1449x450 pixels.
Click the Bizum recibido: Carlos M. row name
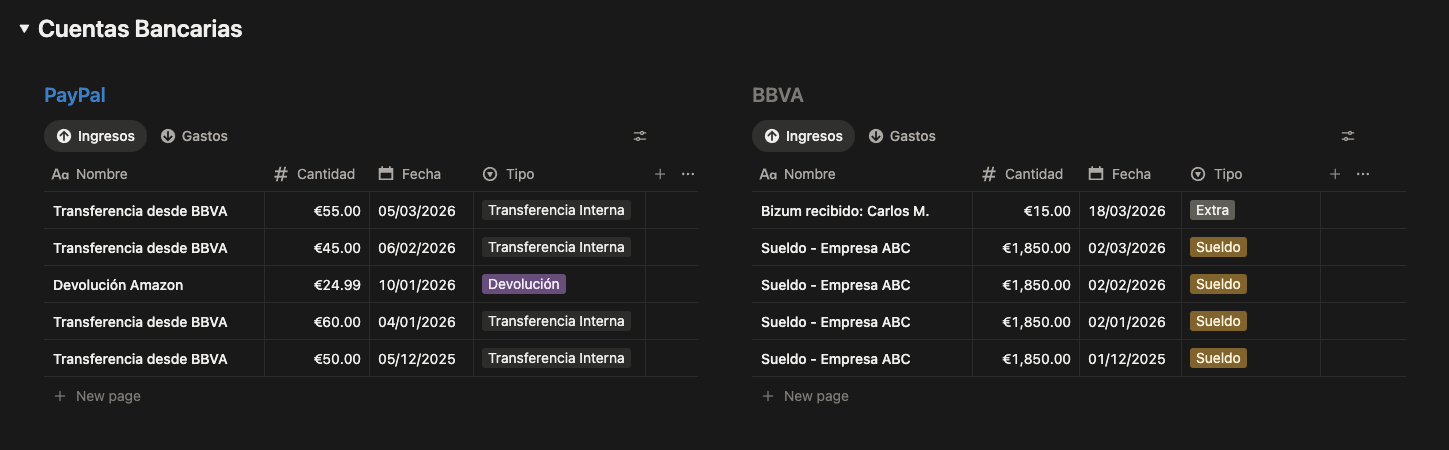[x=845, y=211]
